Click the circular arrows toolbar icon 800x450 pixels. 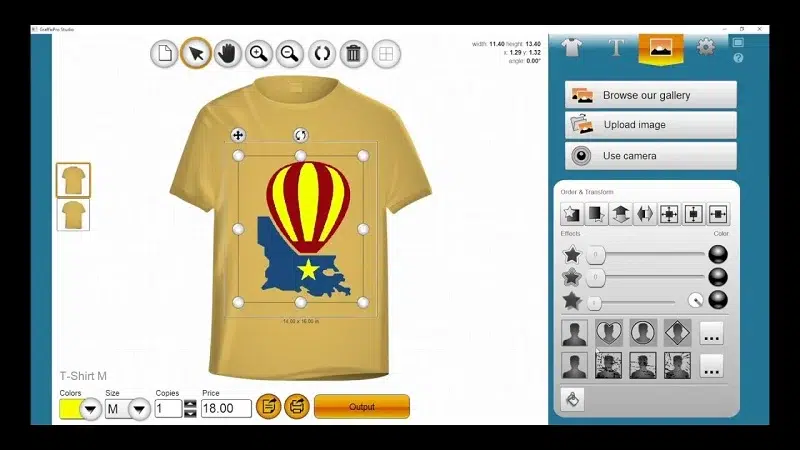point(322,54)
